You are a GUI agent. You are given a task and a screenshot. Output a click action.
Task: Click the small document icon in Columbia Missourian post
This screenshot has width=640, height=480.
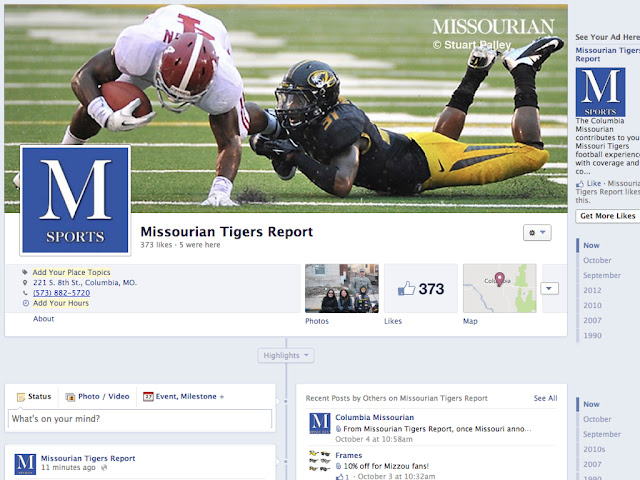click(x=338, y=429)
